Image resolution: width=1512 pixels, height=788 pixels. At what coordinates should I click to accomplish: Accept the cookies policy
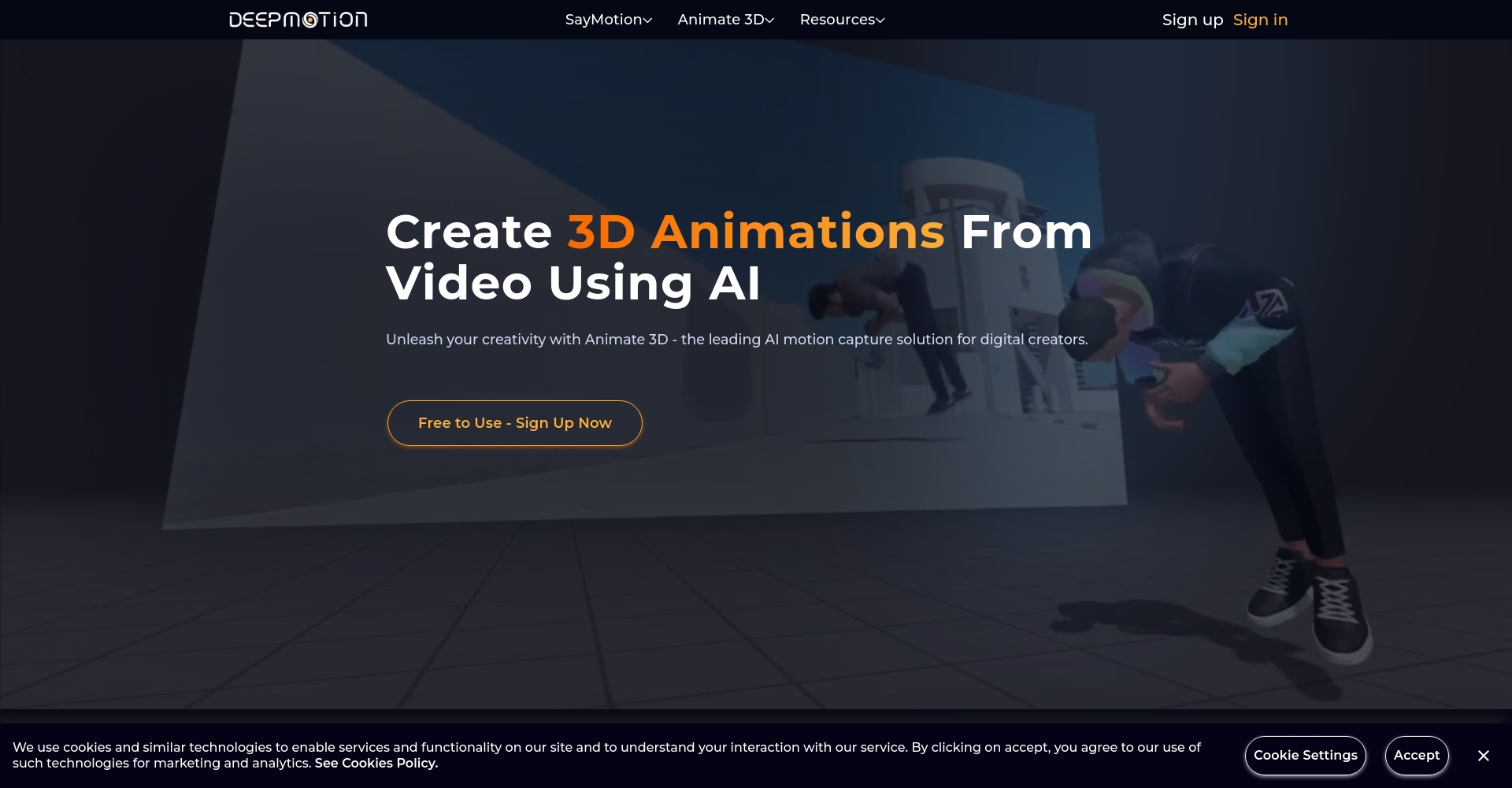[x=1417, y=755]
